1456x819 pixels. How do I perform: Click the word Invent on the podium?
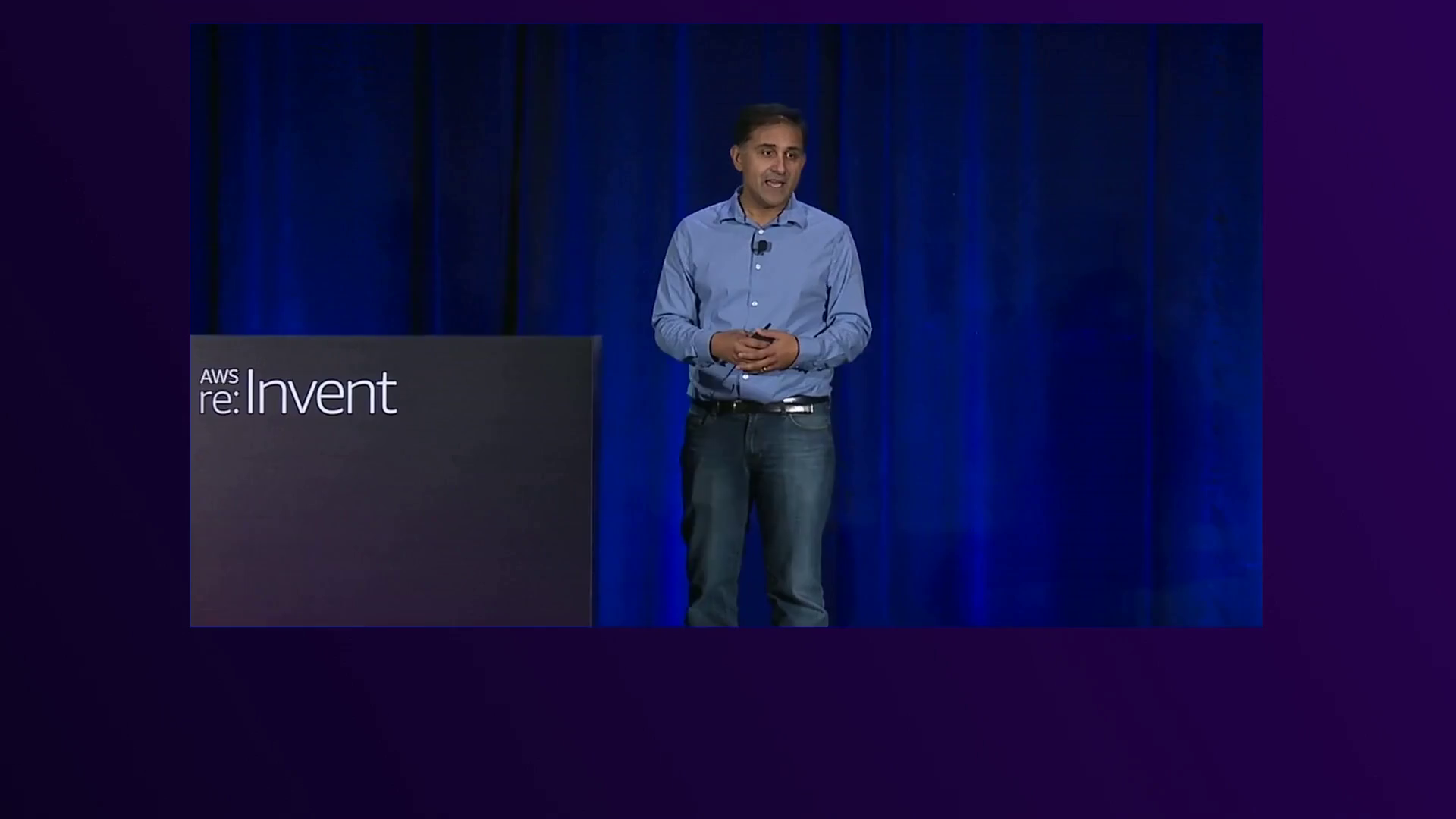click(x=321, y=394)
